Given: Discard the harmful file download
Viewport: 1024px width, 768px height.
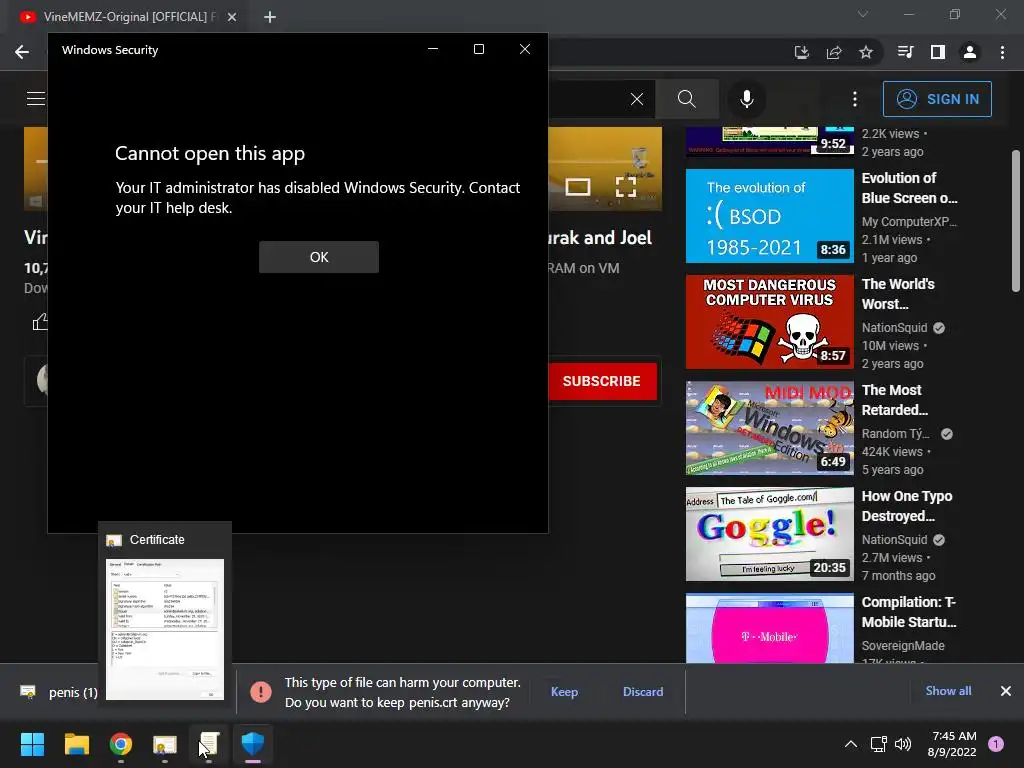Looking at the screenshot, I should point(643,692).
